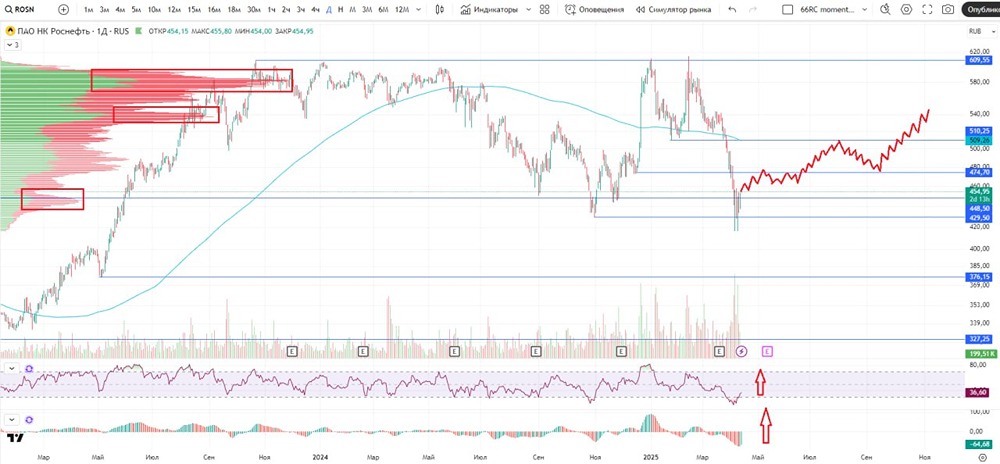Expand the layout management dropdown arrow

coord(863,10)
